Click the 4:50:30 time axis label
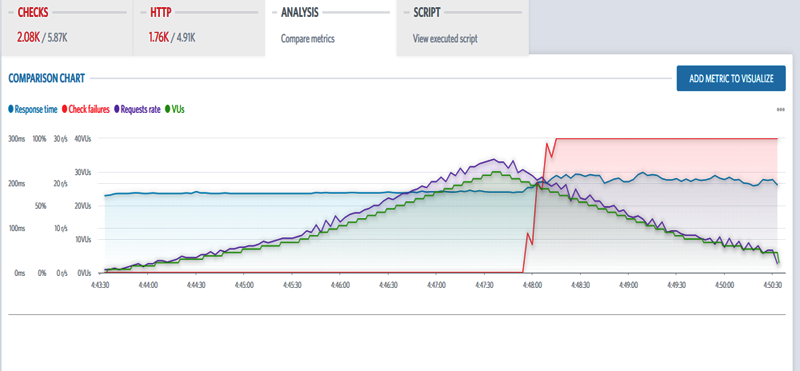Screen dimensions: 800x371 [x=772, y=285]
